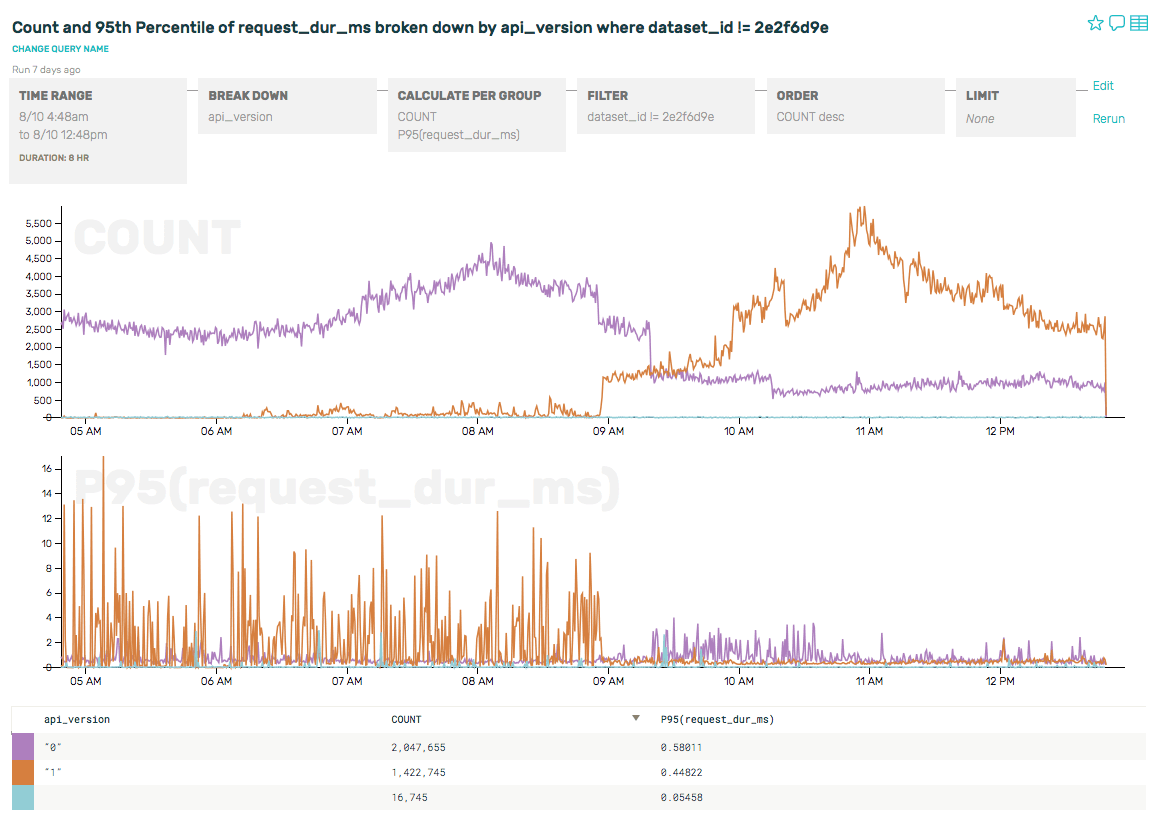The height and width of the screenshot is (814, 1167).
Task: Open query comments via speech bubble icon
Action: [1117, 22]
